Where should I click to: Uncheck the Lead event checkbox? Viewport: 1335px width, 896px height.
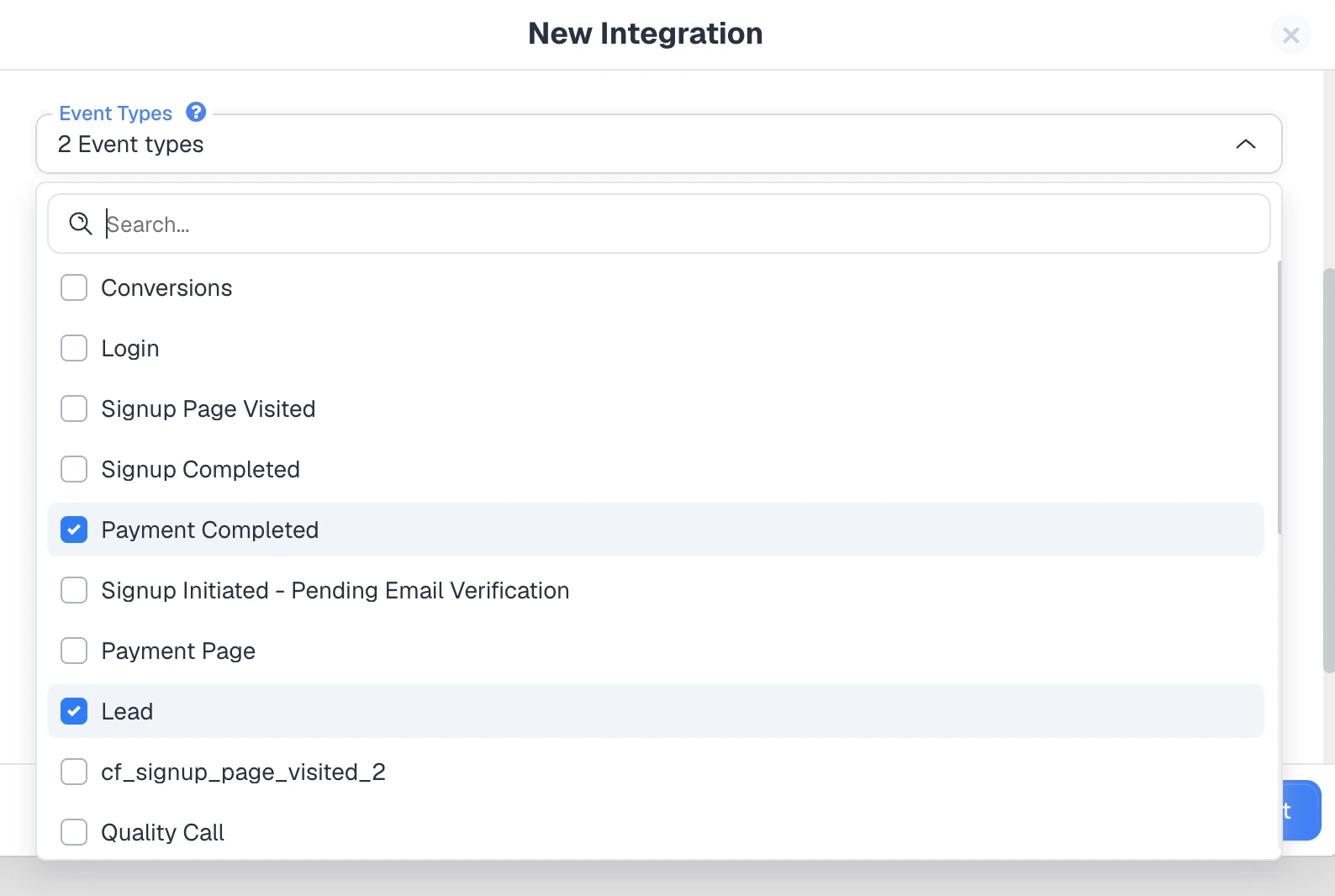tap(74, 711)
